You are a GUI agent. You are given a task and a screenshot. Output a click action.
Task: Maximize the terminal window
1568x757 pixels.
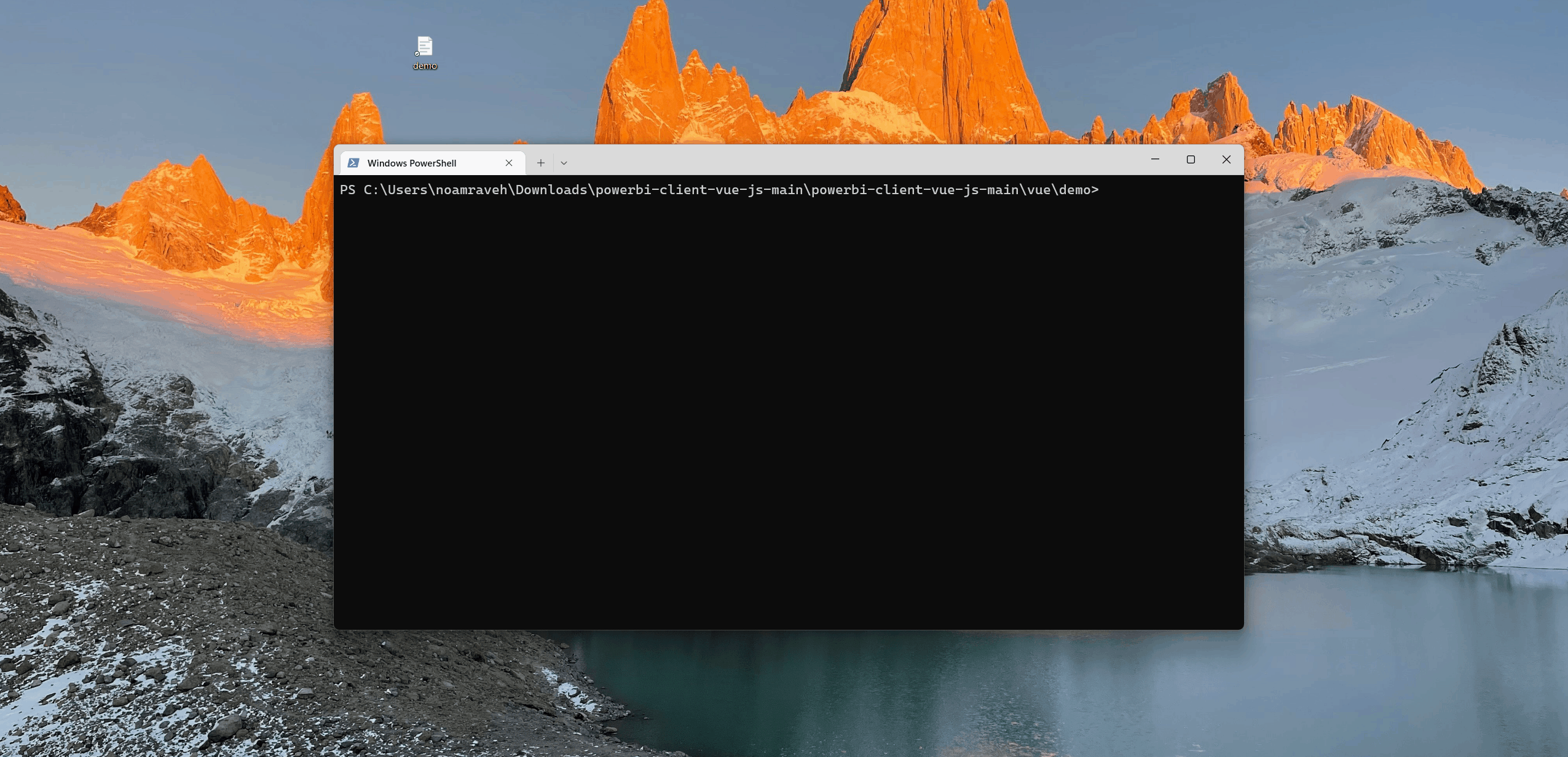pyautogui.click(x=1190, y=159)
